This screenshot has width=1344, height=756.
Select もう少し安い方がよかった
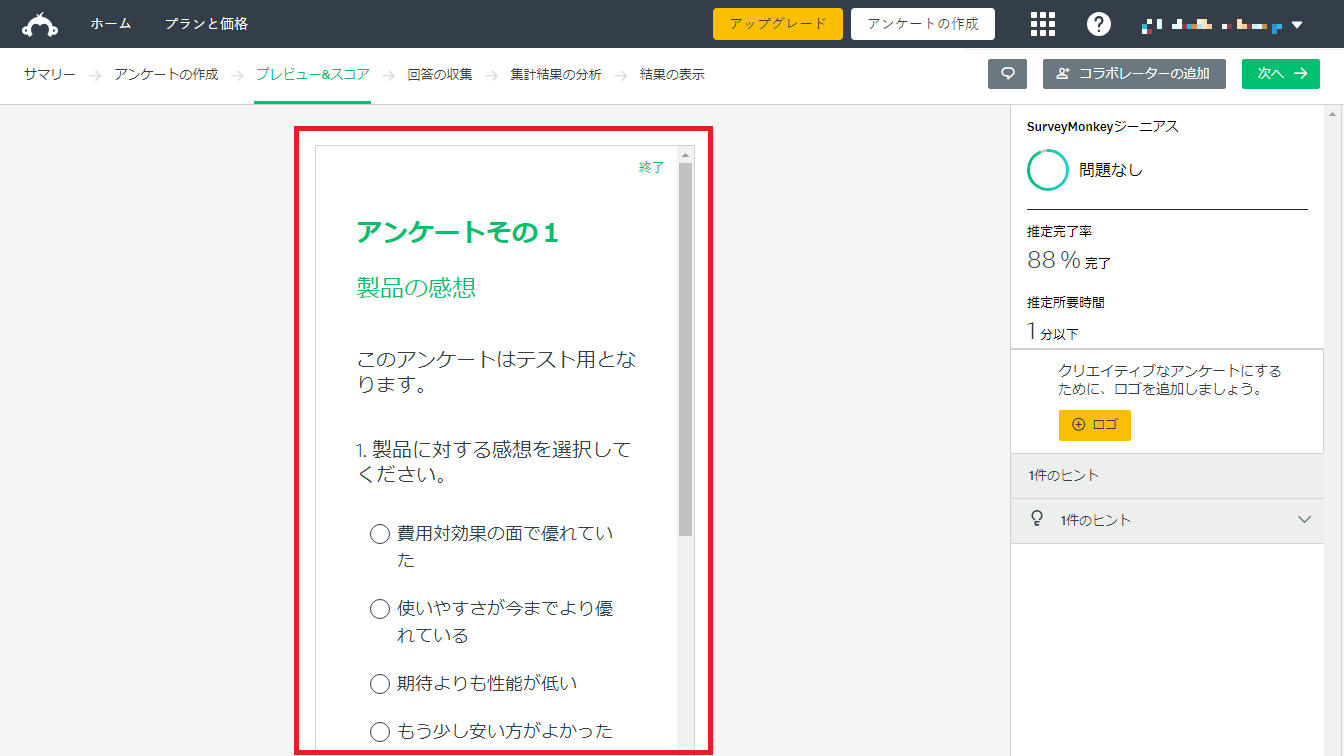click(380, 731)
